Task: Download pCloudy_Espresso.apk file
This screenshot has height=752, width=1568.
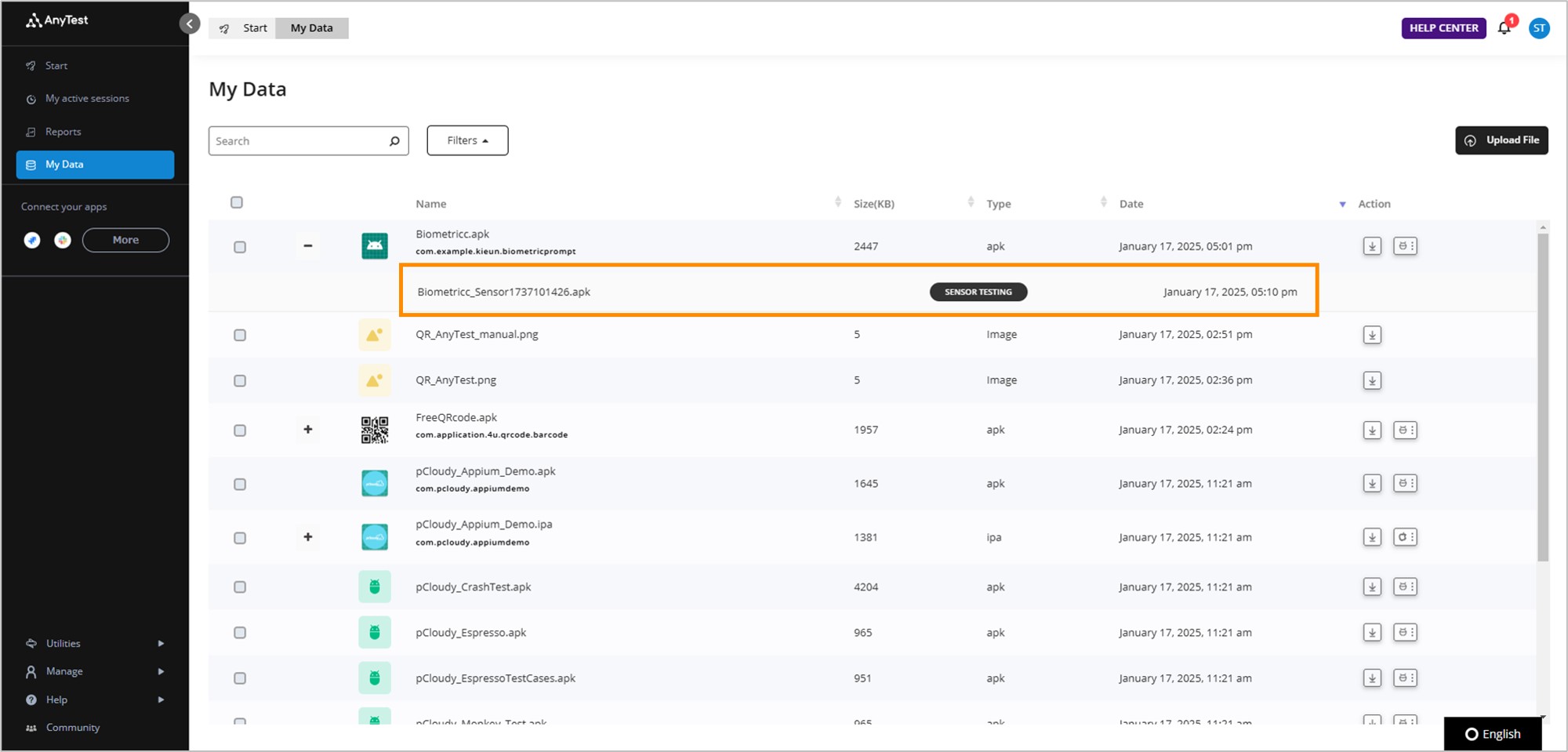Action: pos(1372,632)
